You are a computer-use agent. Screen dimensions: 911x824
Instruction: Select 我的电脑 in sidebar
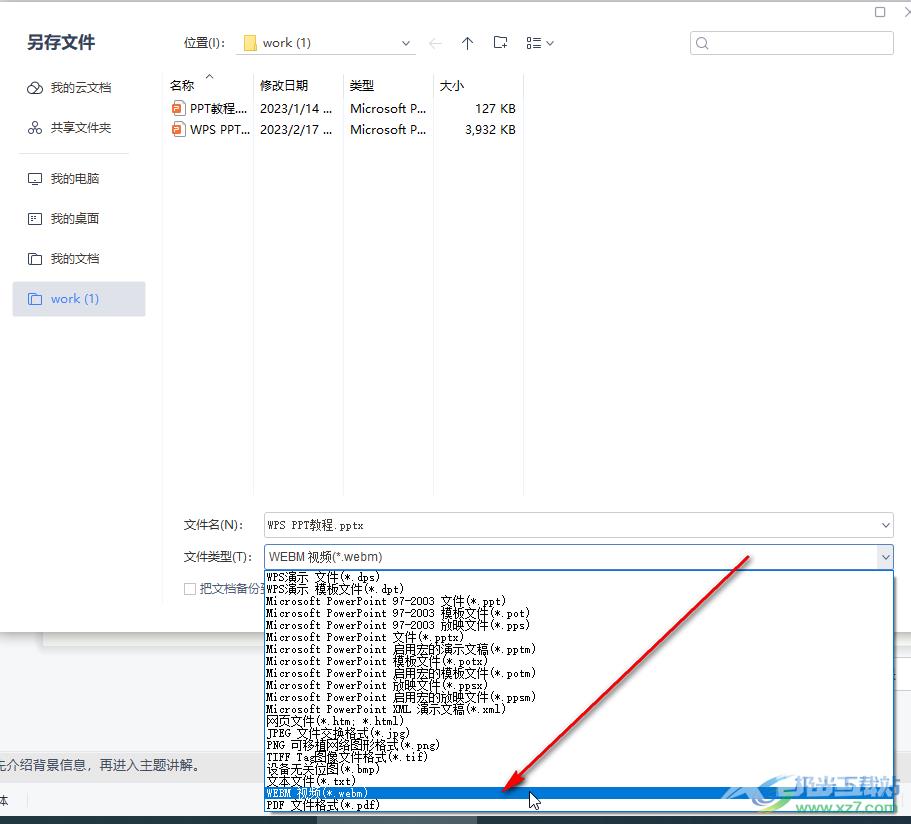tap(63, 178)
